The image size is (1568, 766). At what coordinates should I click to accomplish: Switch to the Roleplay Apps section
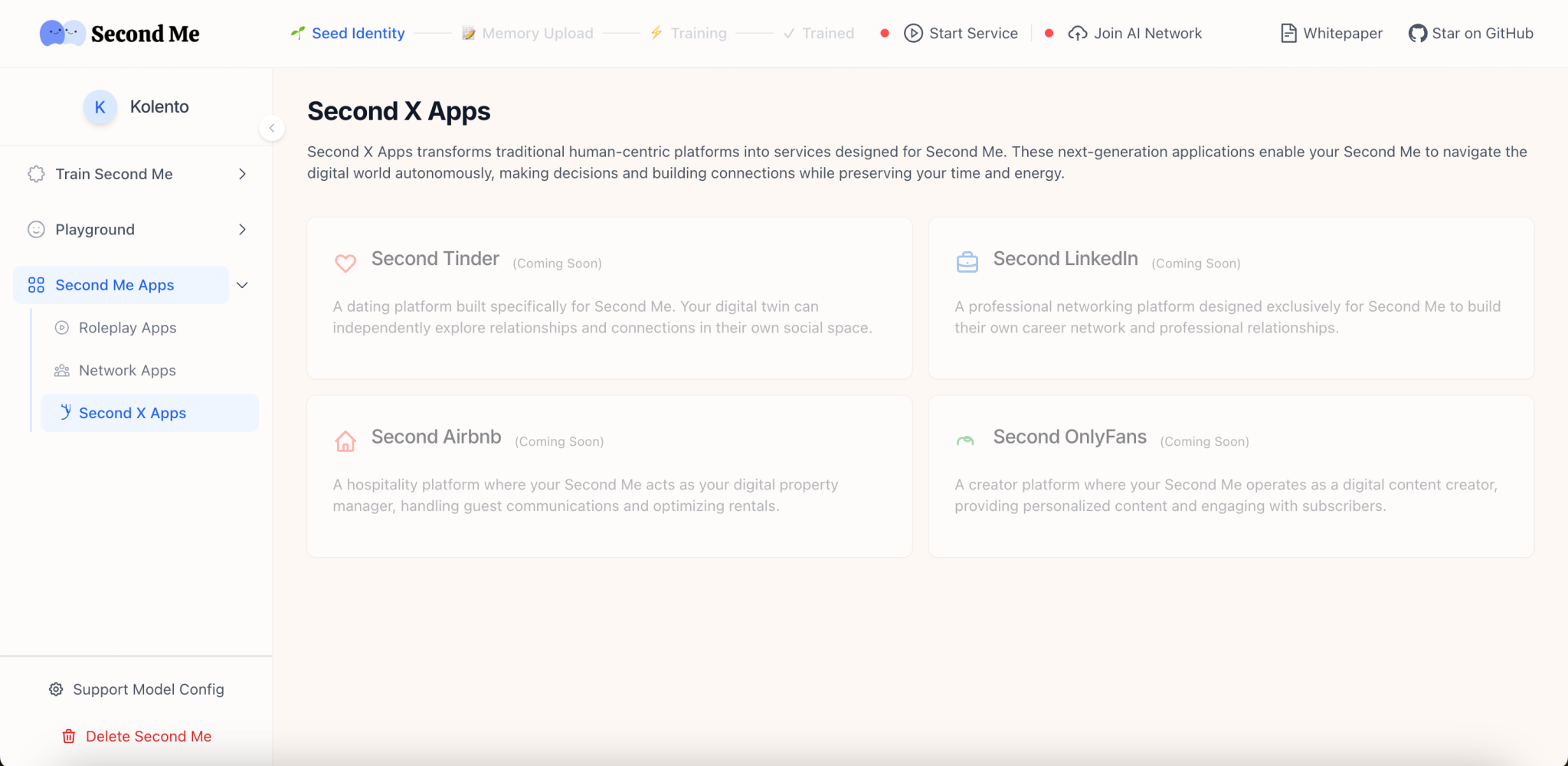[127, 327]
